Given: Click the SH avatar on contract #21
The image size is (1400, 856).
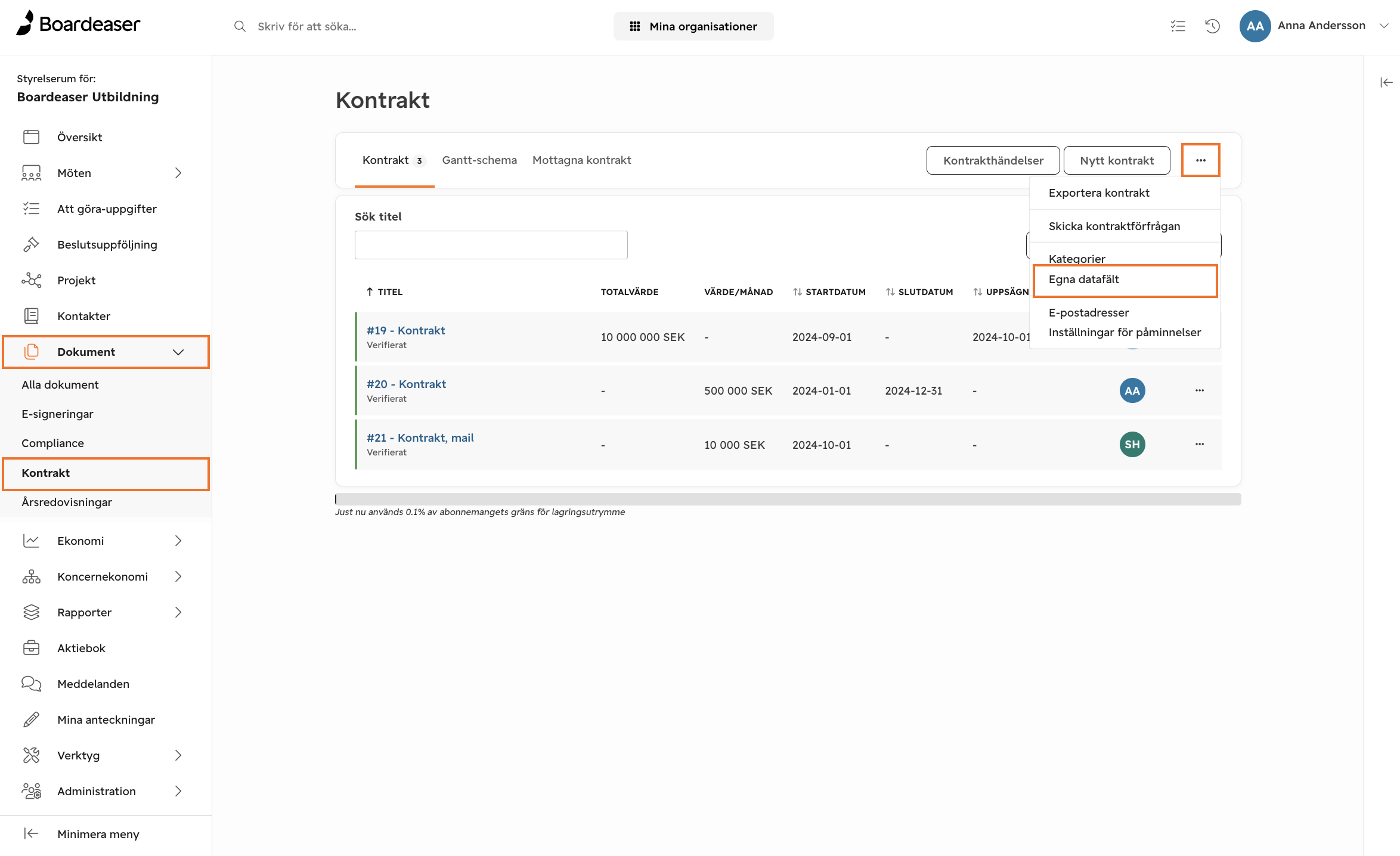Looking at the screenshot, I should (1132, 444).
